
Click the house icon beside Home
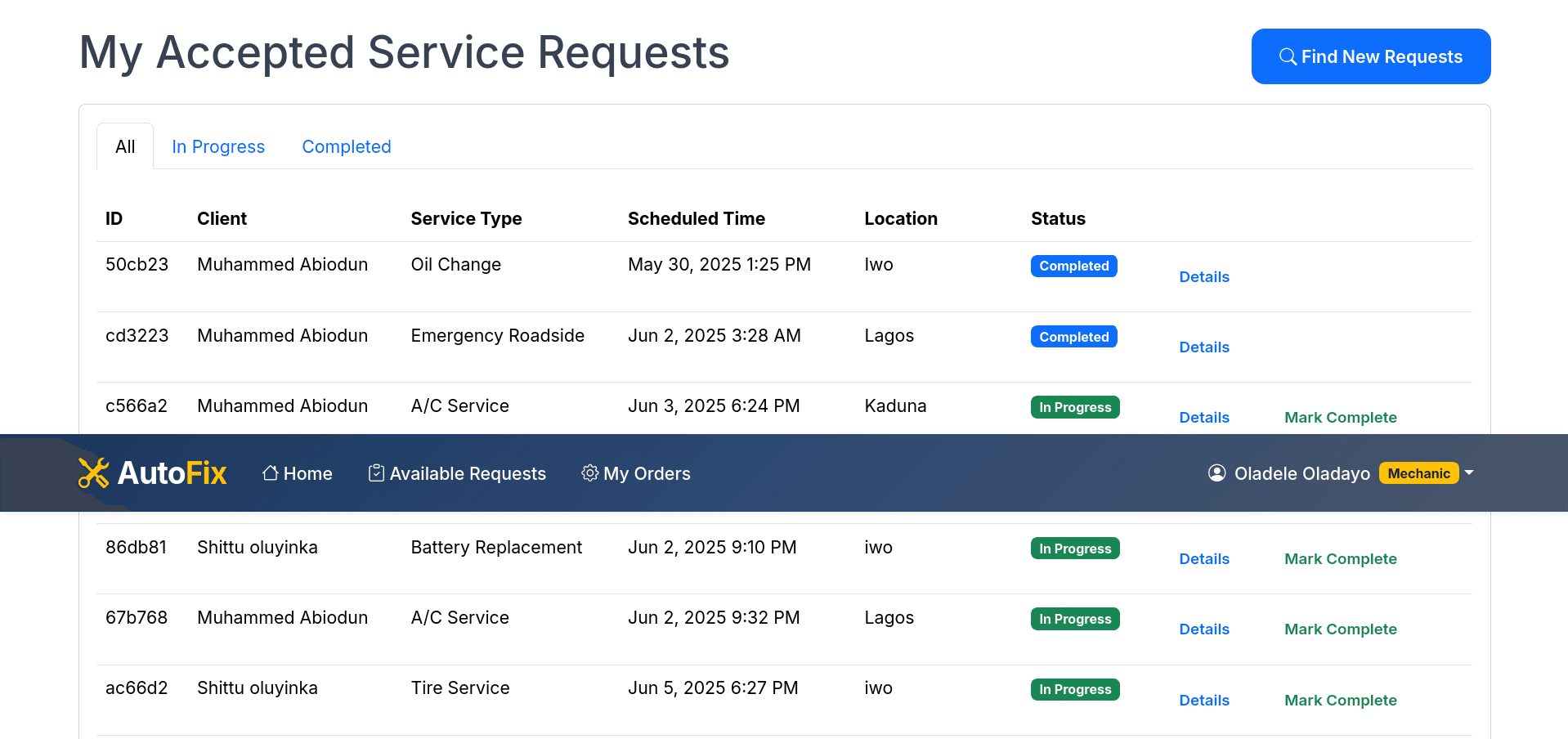(x=271, y=473)
